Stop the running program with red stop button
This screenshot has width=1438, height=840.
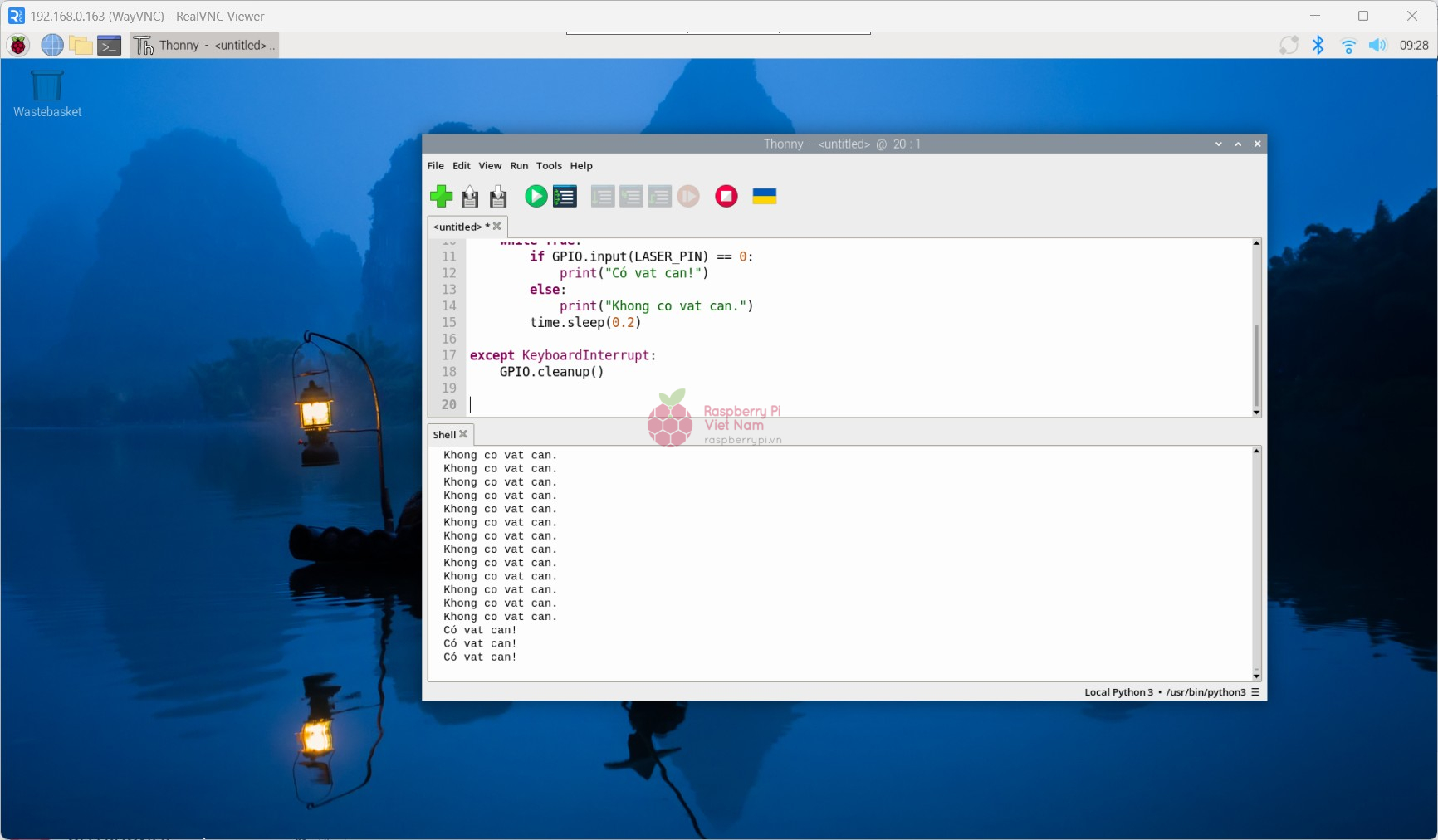tap(726, 197)
